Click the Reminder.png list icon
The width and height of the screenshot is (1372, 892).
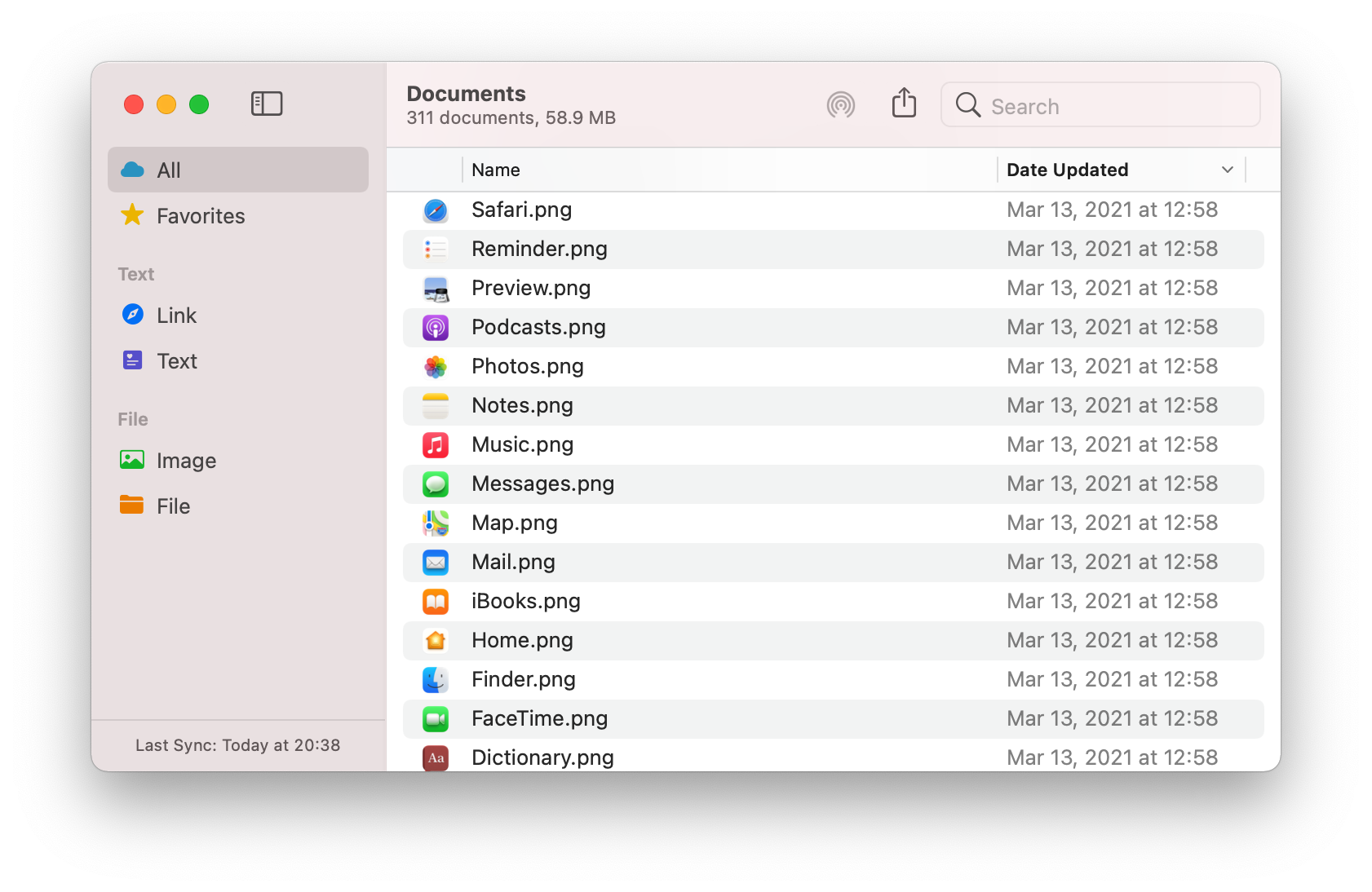436,249
